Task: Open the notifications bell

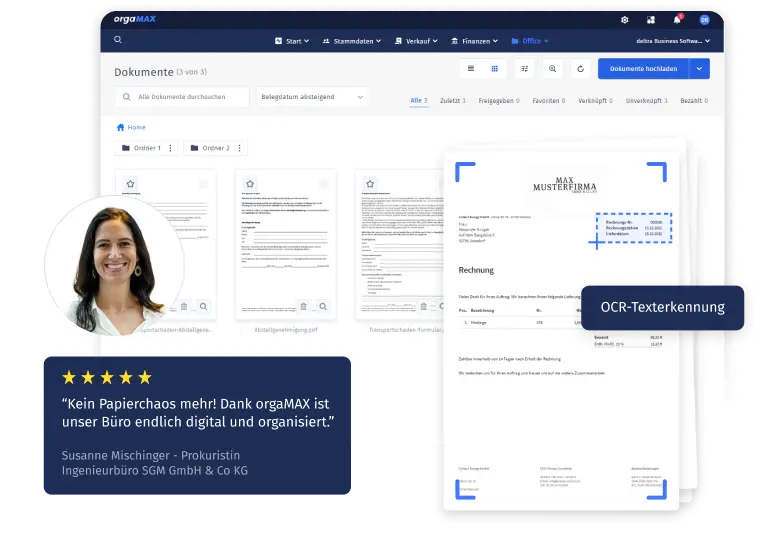Action: 677,20
